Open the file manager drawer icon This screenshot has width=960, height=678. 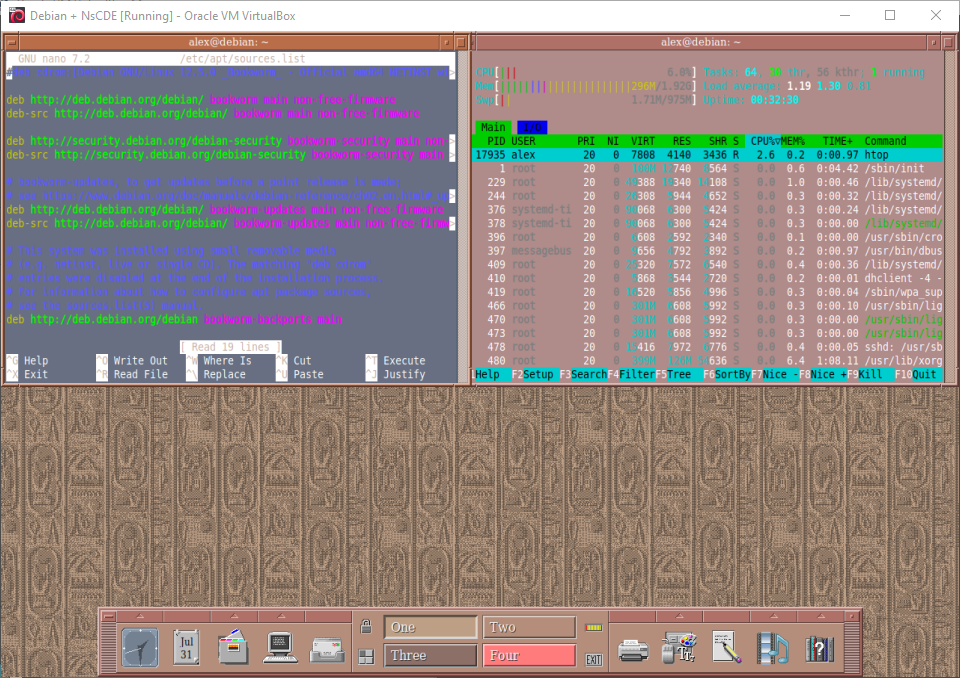click(x=233, y=648)
